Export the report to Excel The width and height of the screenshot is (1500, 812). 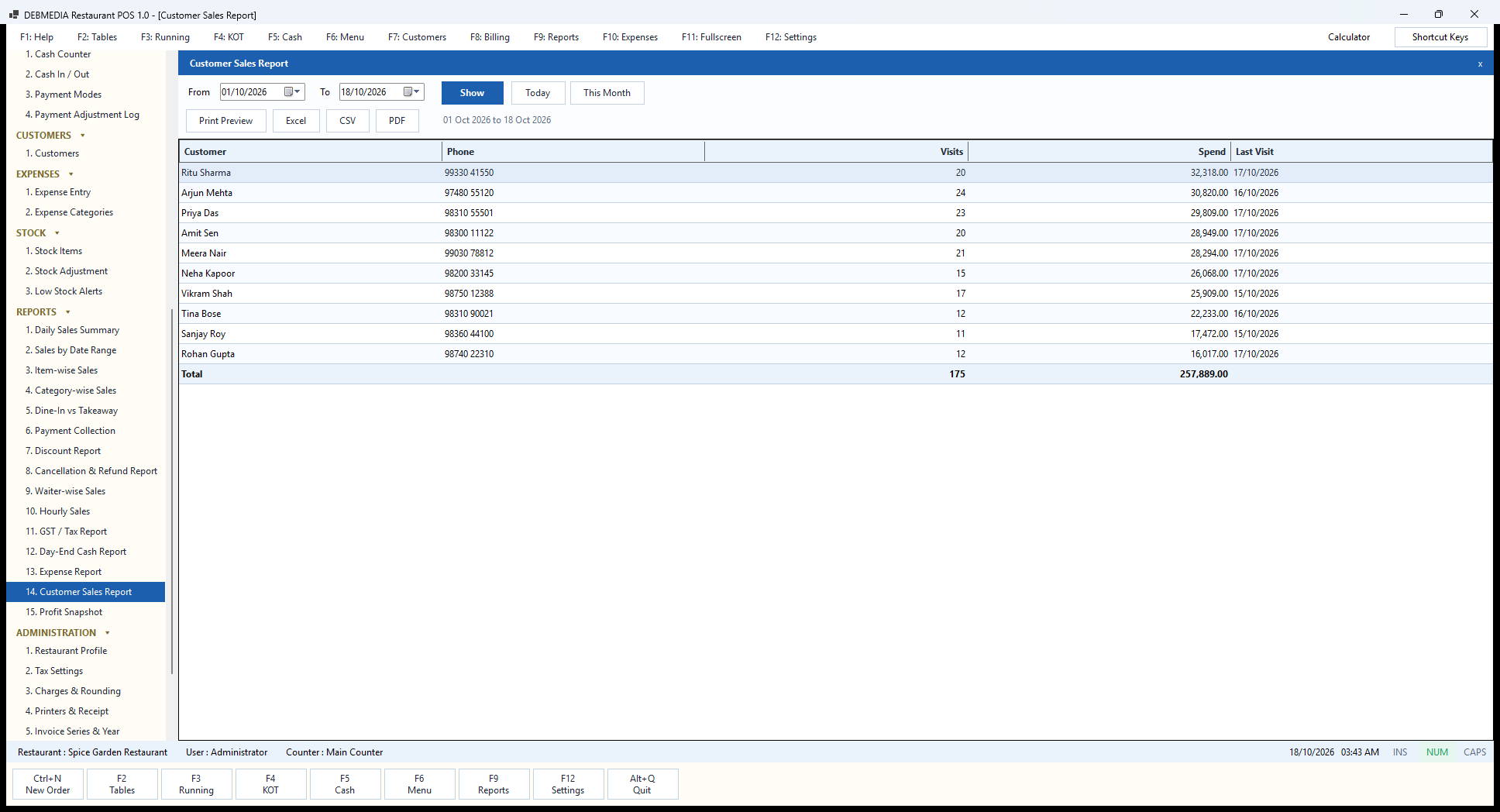click(296, 121)
